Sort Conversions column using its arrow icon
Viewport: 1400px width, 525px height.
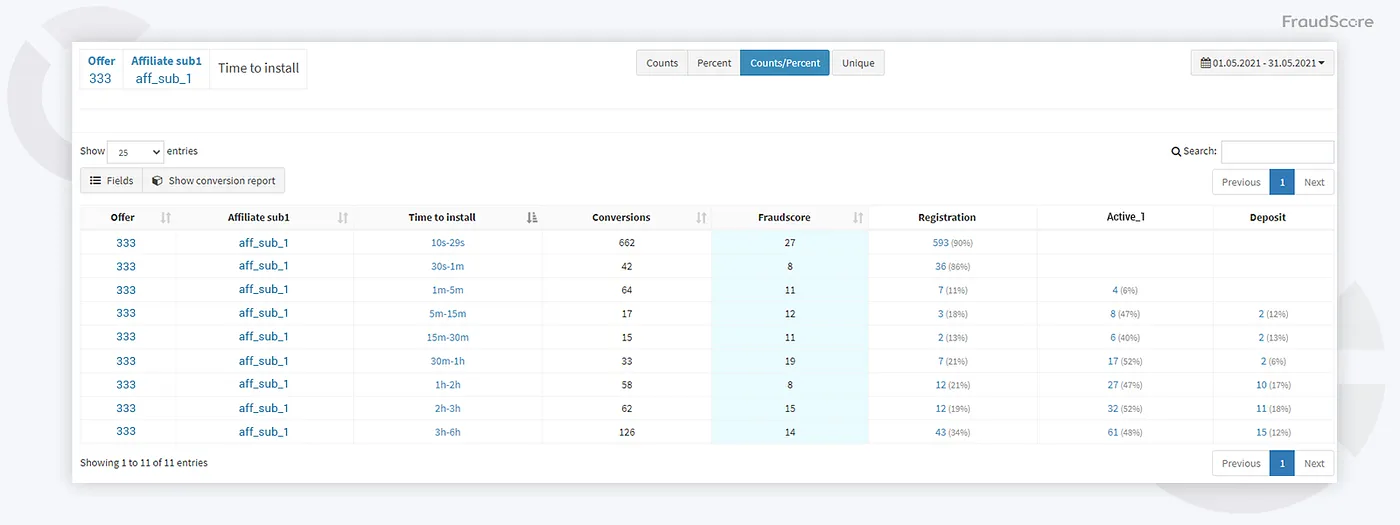(701, 217)
